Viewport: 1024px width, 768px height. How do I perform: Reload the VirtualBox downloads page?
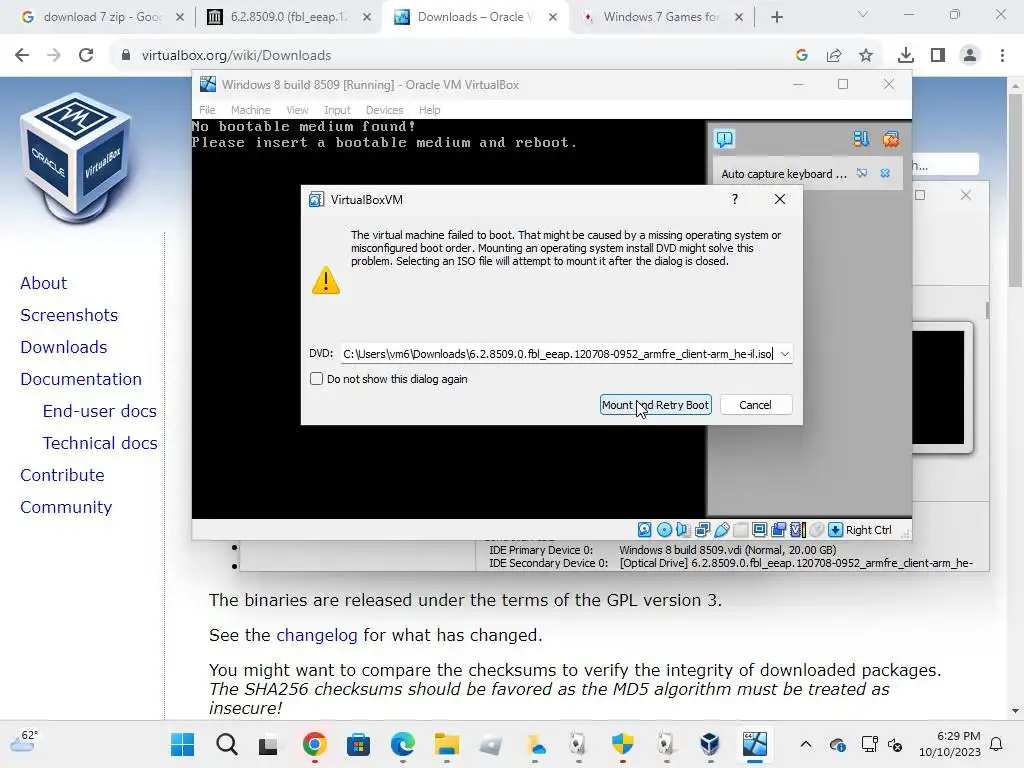86,56
